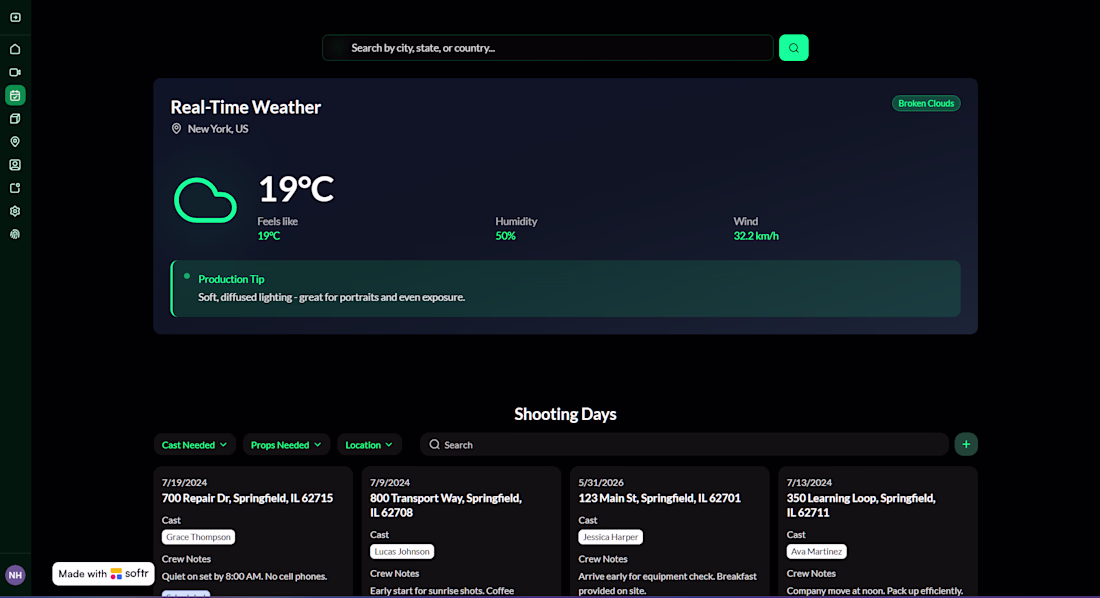Image resolution: width=1100 pixels, height=598 pixels.
Task: Click the Real-Time Weather title
Action: (246, 107)
